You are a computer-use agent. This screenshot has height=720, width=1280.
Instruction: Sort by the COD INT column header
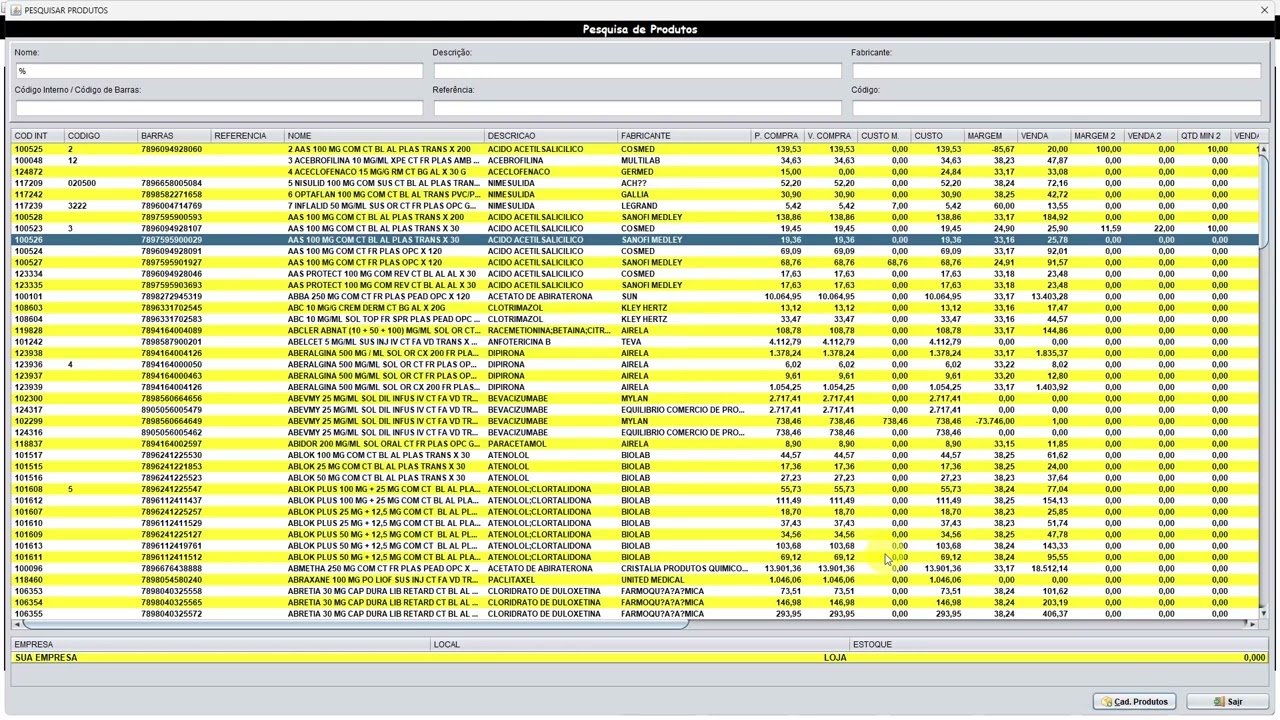38,136
